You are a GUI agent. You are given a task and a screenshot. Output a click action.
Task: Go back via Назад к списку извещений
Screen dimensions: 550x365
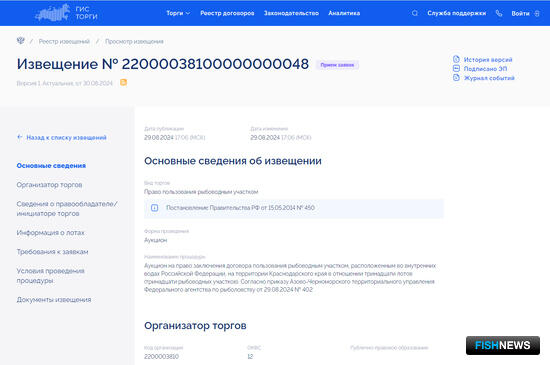(66, 137)
